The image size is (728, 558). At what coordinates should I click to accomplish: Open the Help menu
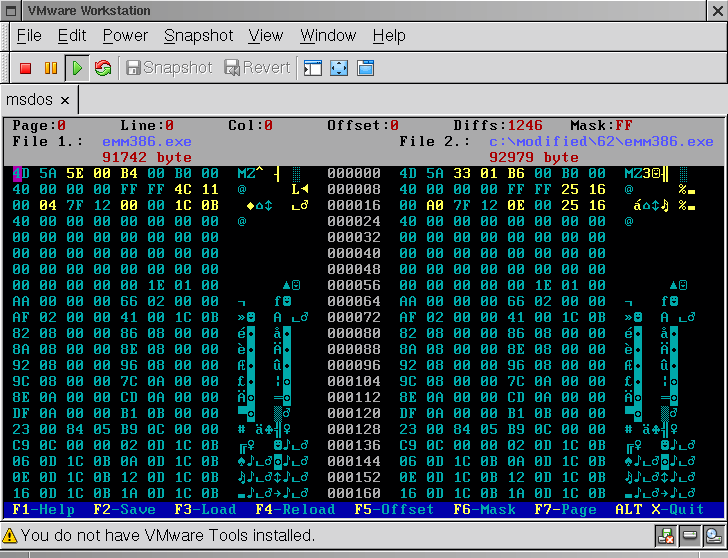pyautogui.click(x=389, y=35)
